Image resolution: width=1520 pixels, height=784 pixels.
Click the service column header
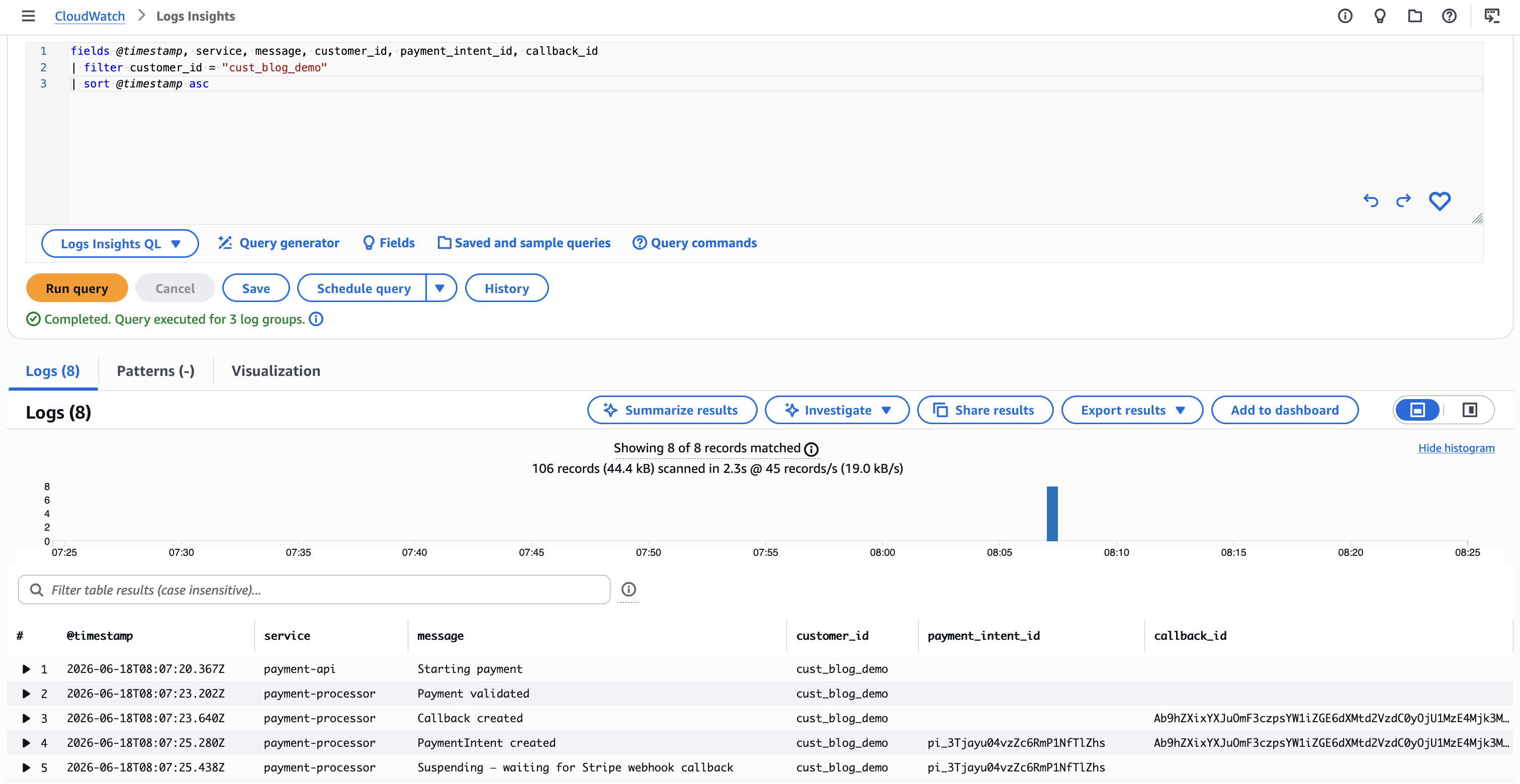coord(287,635)
